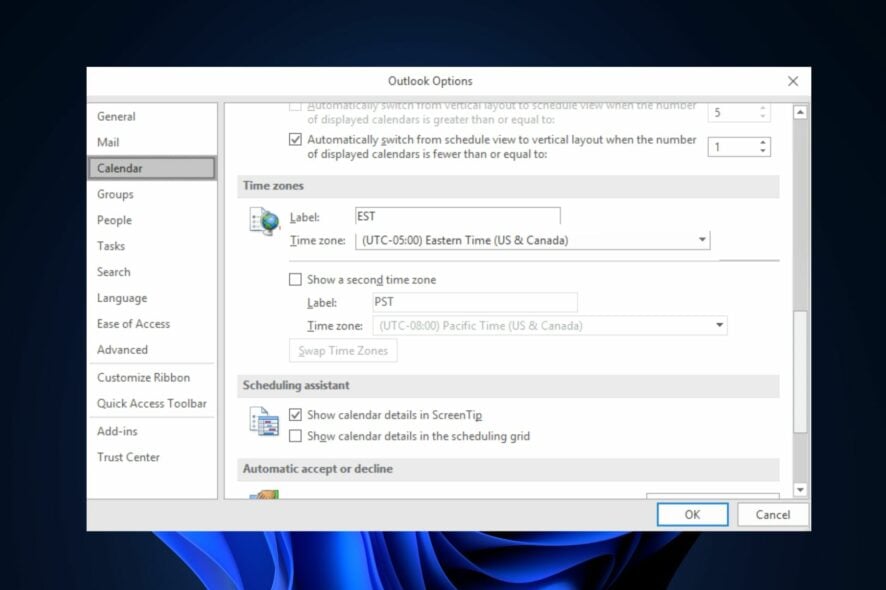This screenshot has width=886, height=590.
Task: Open the Mail options category
Action: point(151,142)
